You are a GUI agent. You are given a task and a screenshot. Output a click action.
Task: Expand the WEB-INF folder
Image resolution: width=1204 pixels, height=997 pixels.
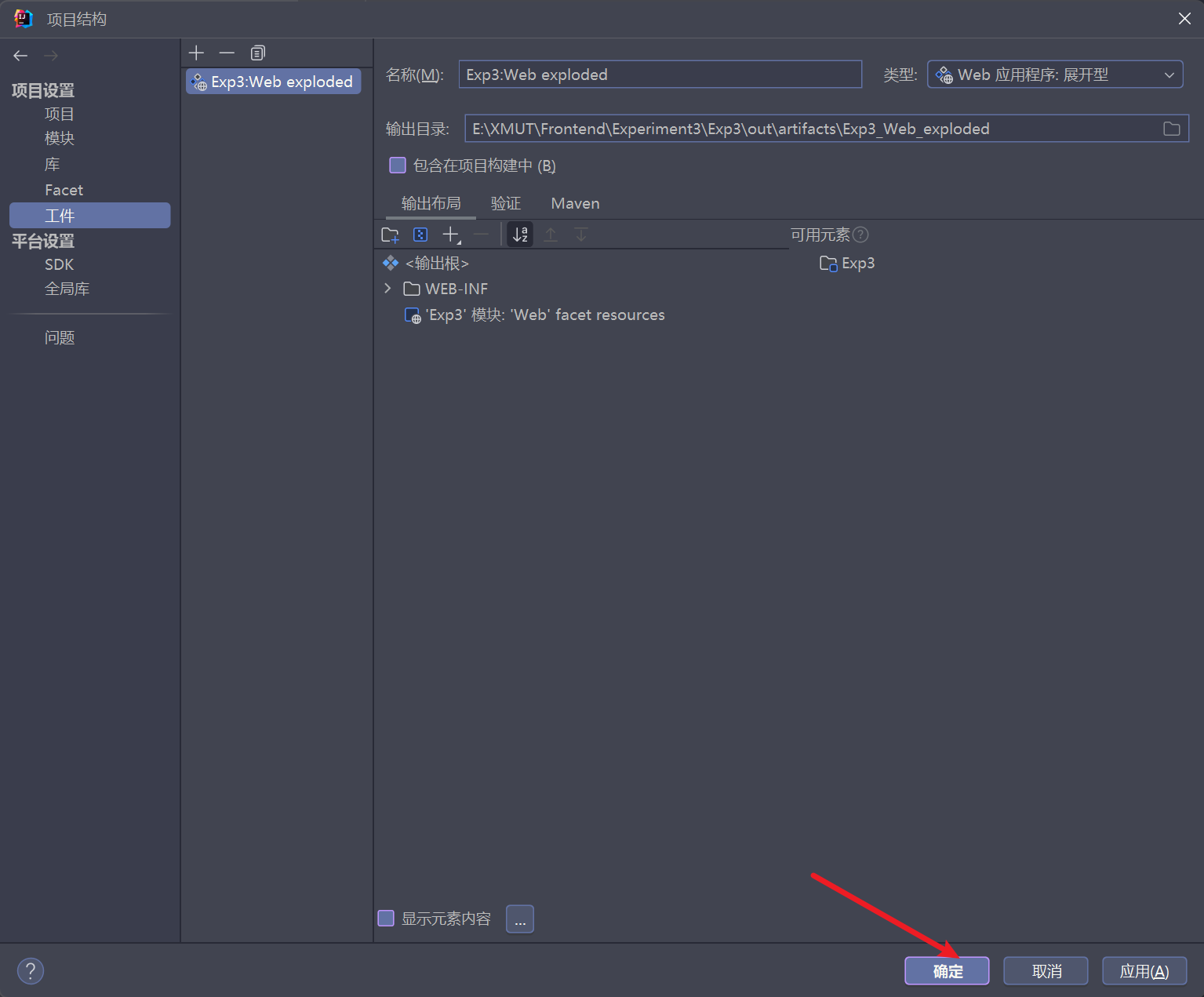[x=387, y=289]
